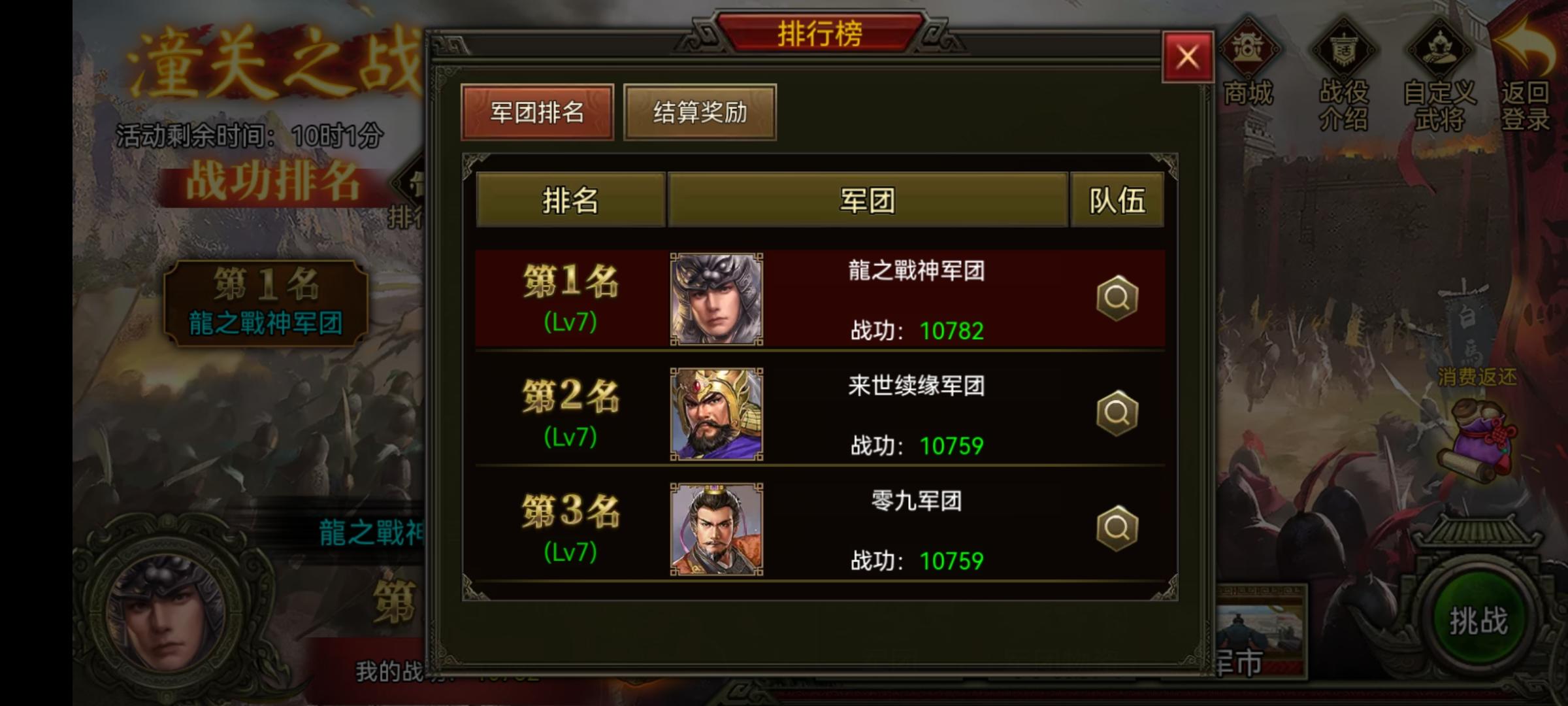Click the 军团 column header
Screen dimensions: 1568x706
(x=868, y=200)
